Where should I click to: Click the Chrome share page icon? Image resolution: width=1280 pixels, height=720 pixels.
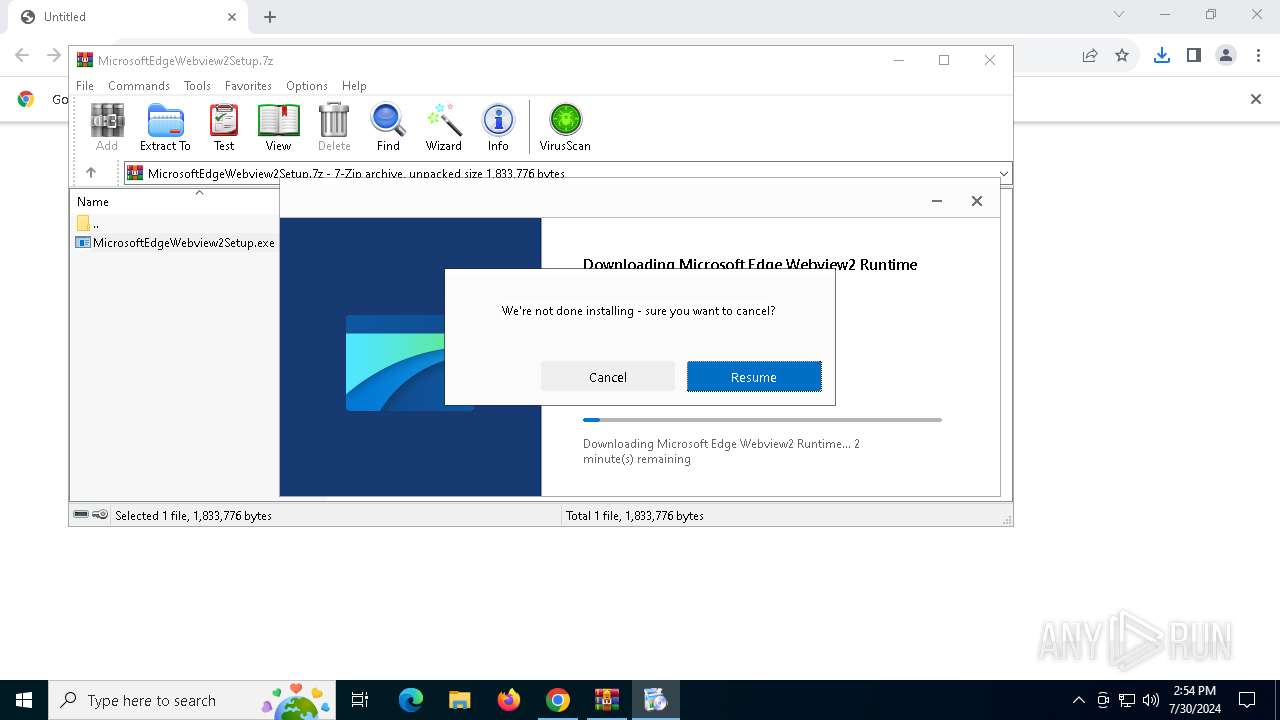[x=1090, y=56]
